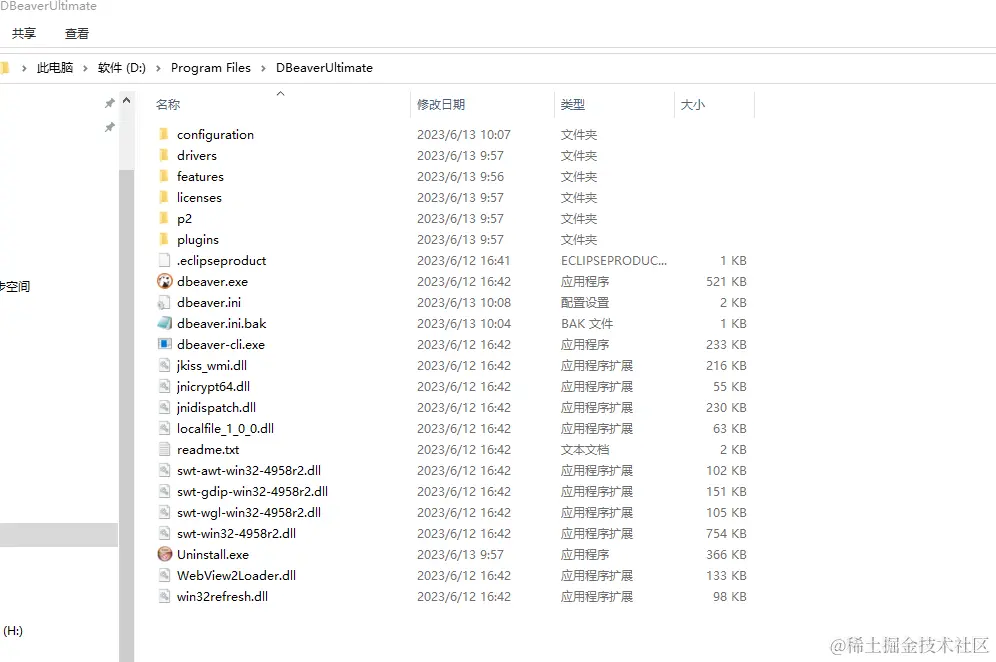This screenshot has width=996, height=662.
Task: Click the win32refresh.dll file icon
Action: pos(165,595)
